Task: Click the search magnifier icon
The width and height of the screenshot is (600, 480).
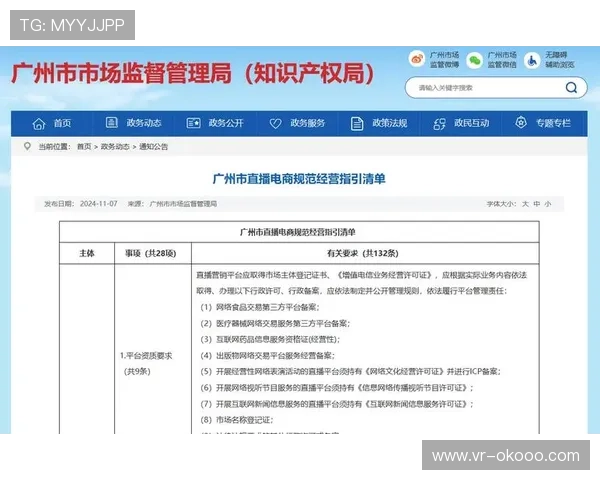Action: [571, 88]
